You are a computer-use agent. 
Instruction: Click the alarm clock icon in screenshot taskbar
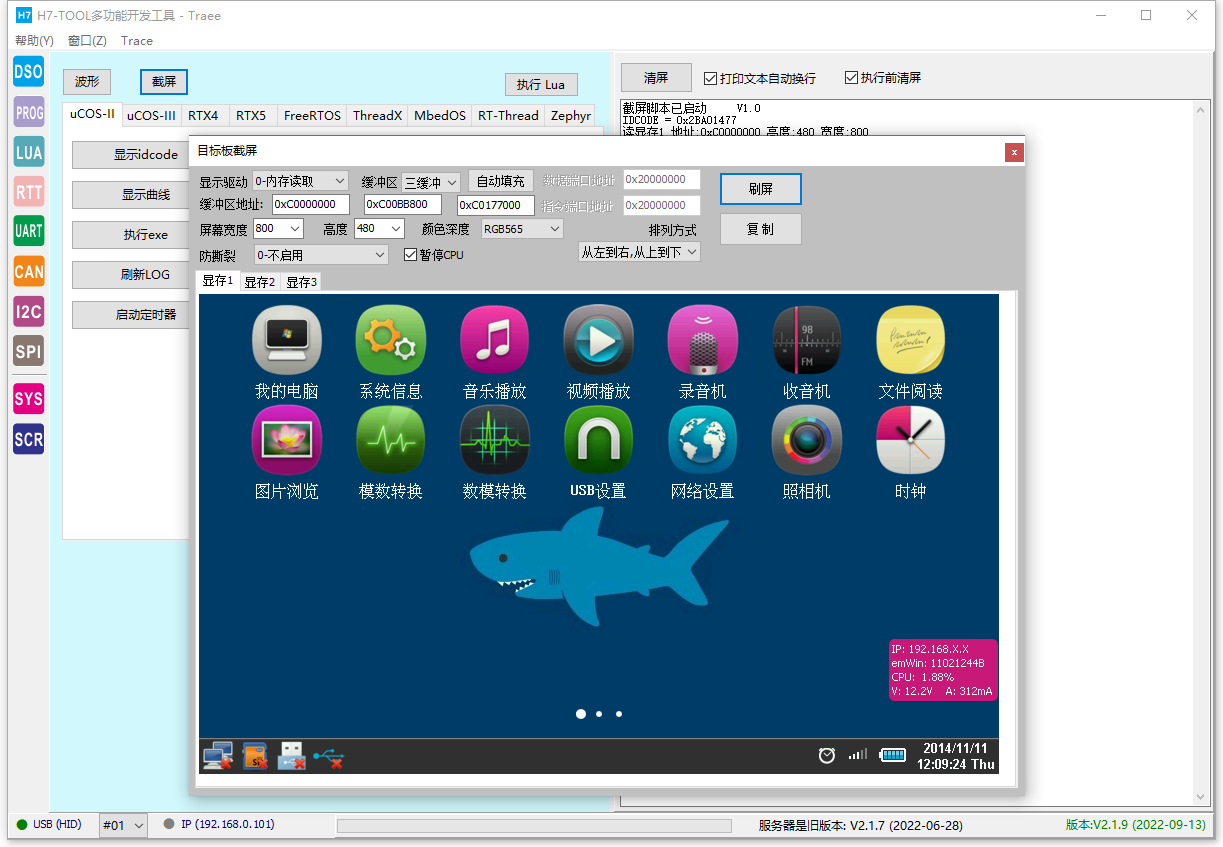pos(827,755)
